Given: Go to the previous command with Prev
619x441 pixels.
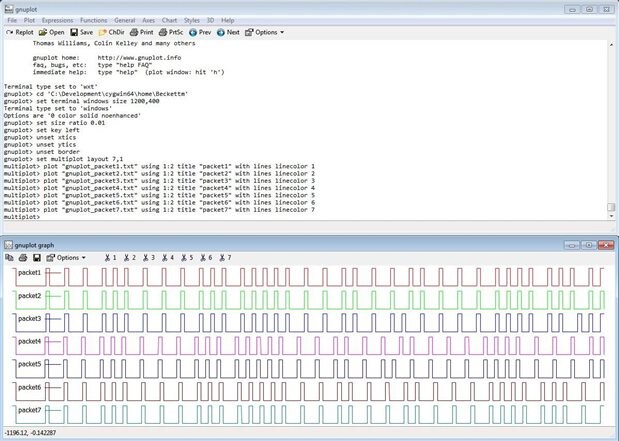Looking at the screenshot, I should pos(201,32).
